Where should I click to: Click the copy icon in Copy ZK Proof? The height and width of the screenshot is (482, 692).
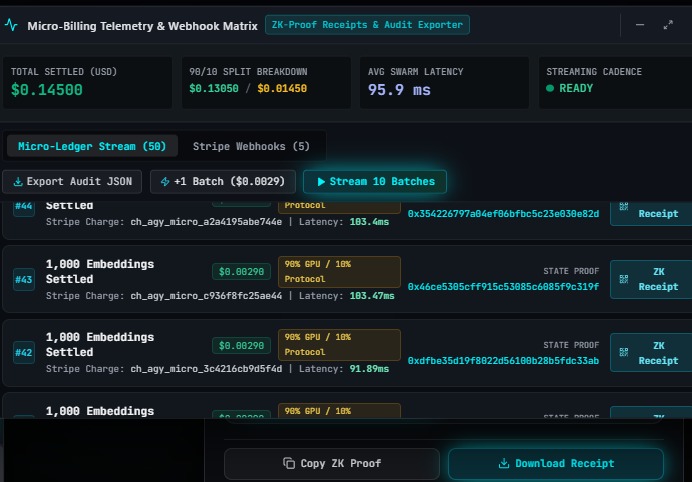(289, 463)
